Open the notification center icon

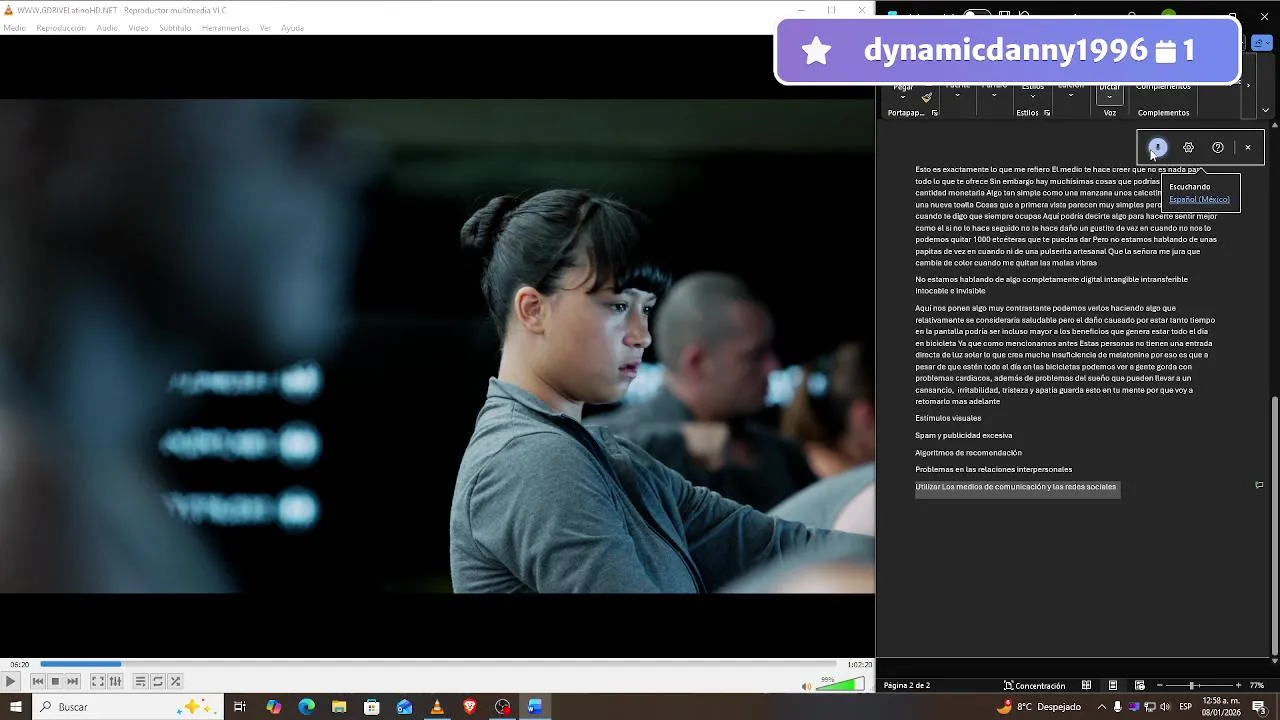pos(1259,707)
